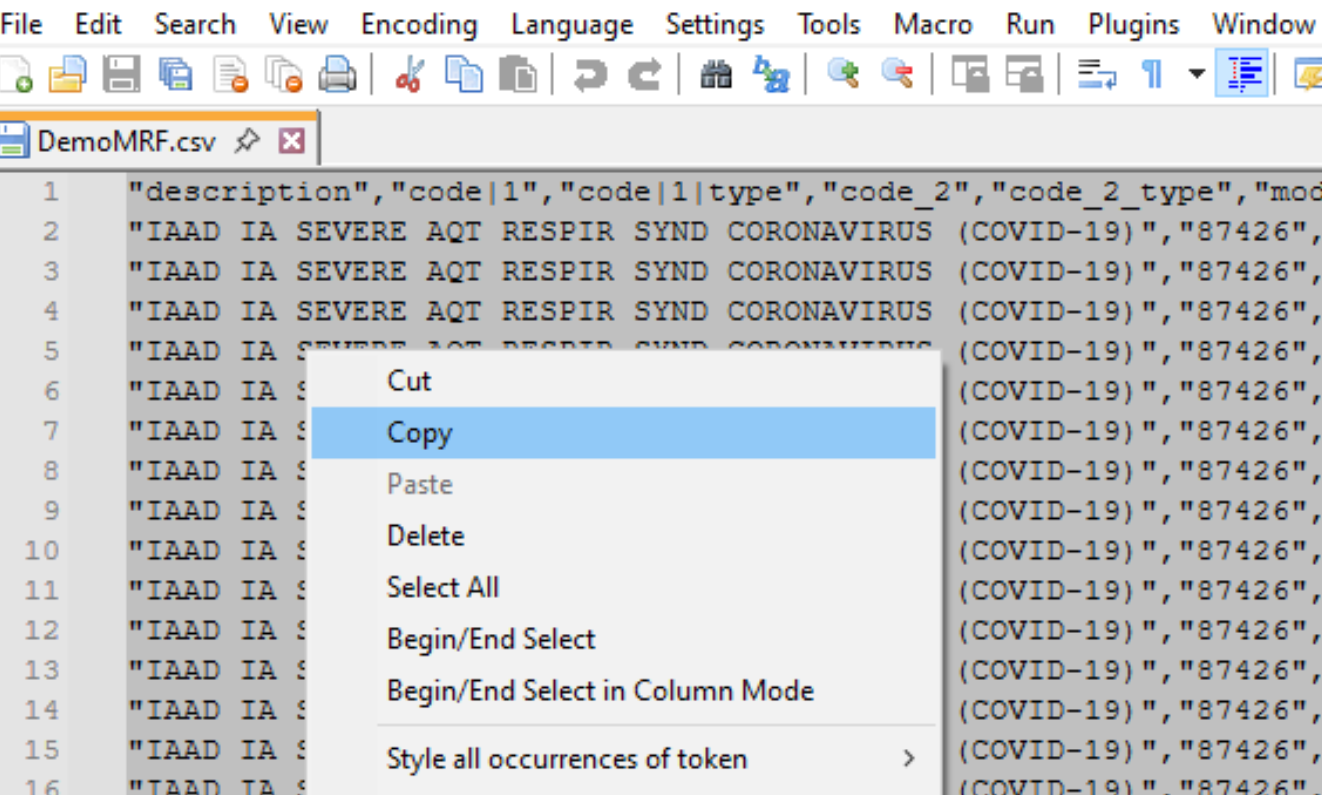Open the Plugins menu
Viewport: 1322px width, 795px height.
(1134, 23)
